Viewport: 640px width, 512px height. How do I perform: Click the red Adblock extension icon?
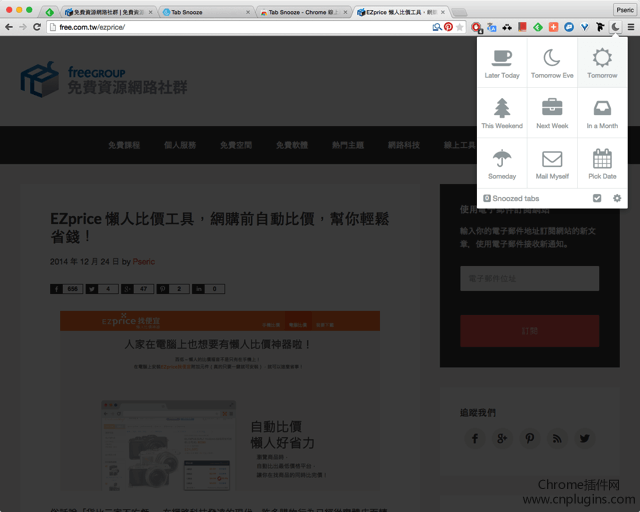(x=476, y=27)
